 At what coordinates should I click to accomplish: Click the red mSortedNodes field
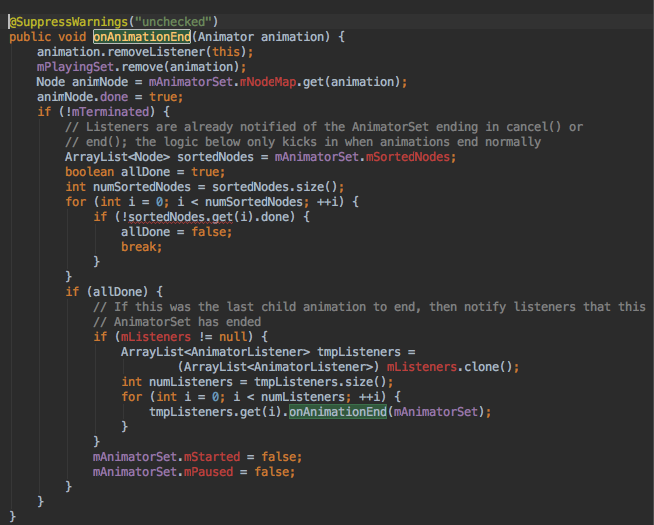[x=407, y=157]
